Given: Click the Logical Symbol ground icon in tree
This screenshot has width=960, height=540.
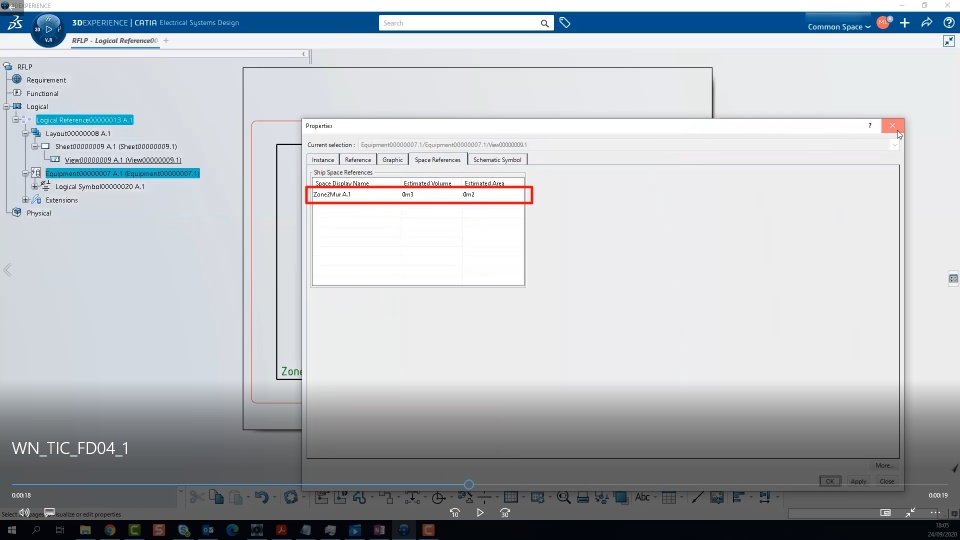Looking at the screenshot, I should 46,186.
